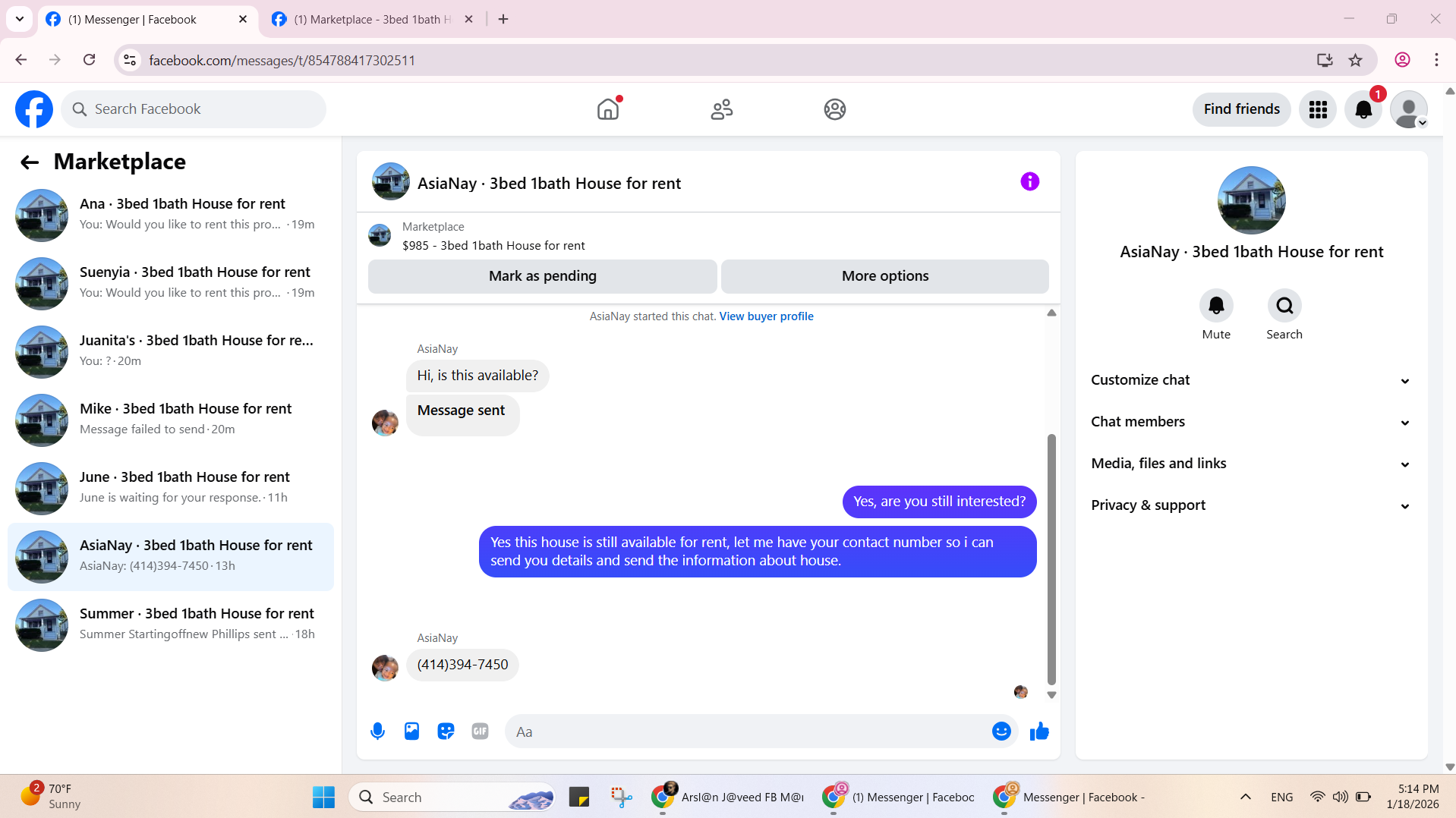This screenshot has height=818, width=1456.
Task: Open Mike's conversation with failed message
Action: [x=171, y=420]
